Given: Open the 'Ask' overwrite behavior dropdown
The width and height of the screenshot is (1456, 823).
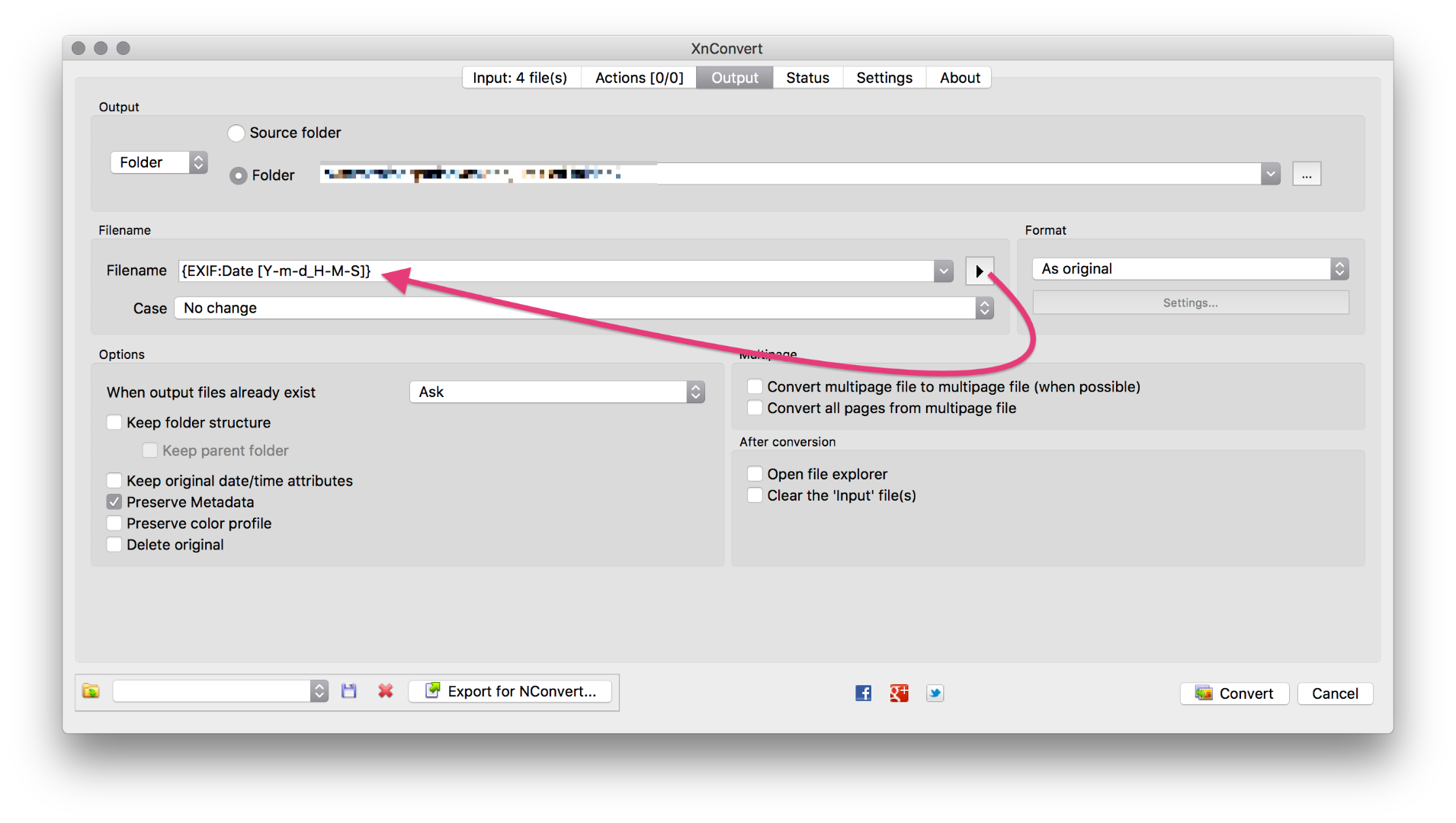Looking at the screenshot, I should 557,392.
